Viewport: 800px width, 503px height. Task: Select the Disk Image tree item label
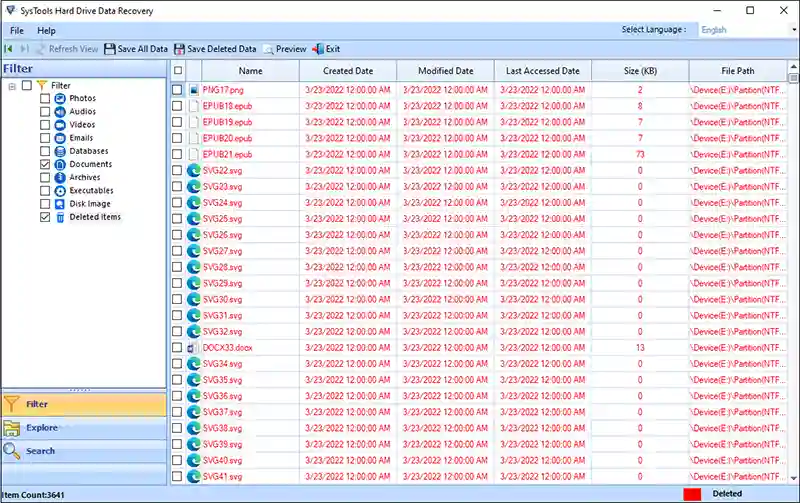90,204
